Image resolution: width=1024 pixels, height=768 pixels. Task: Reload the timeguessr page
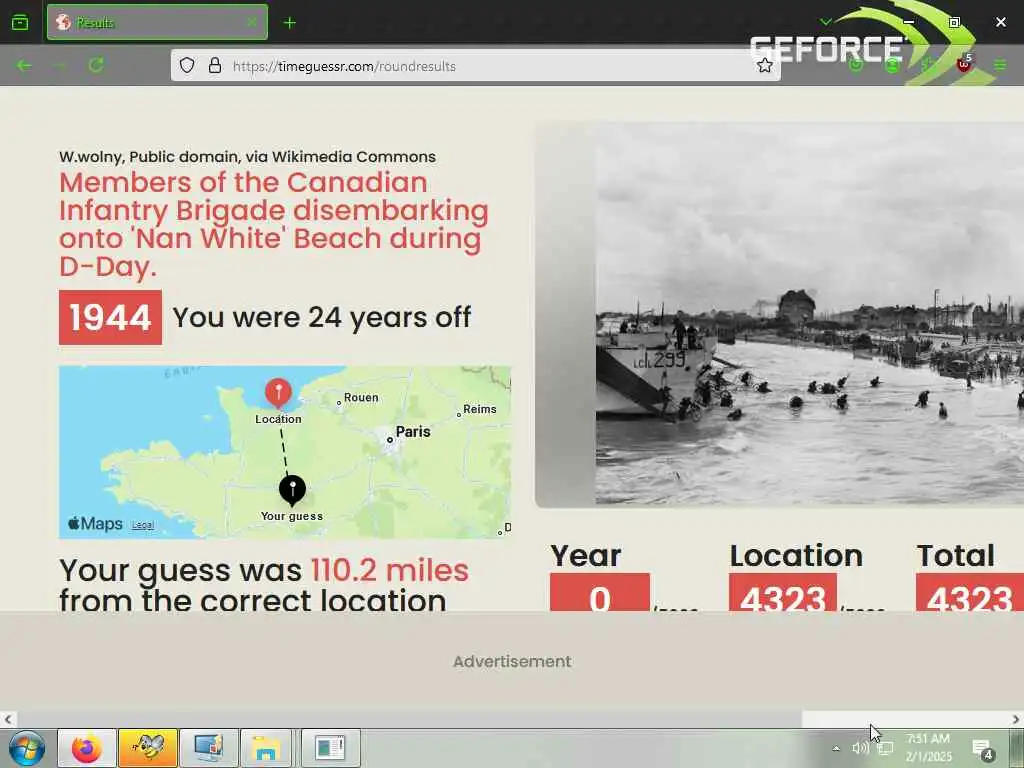coord(96,65)
